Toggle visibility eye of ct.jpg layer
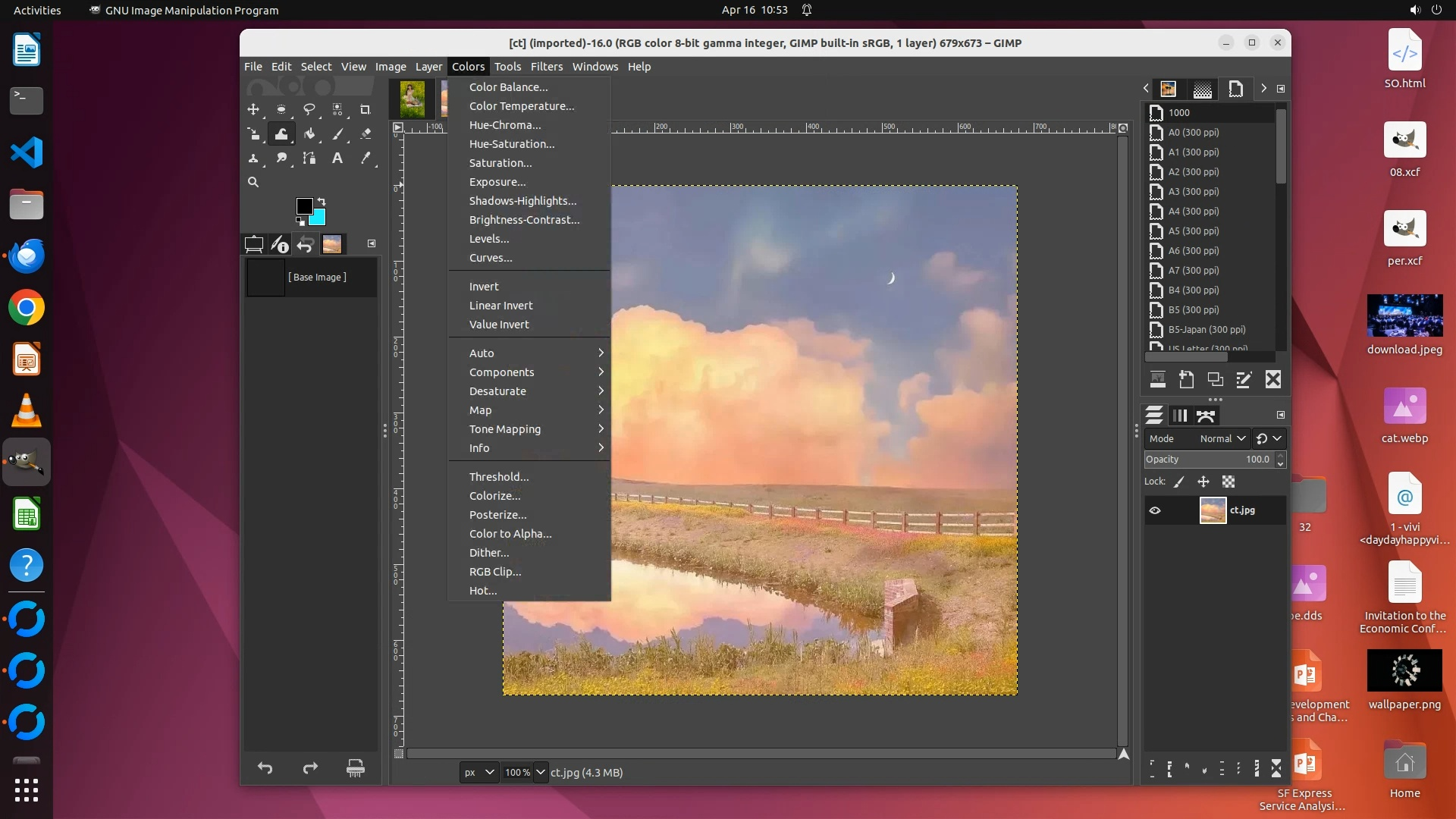1456x819 pixels. (x=1155, y=510)
